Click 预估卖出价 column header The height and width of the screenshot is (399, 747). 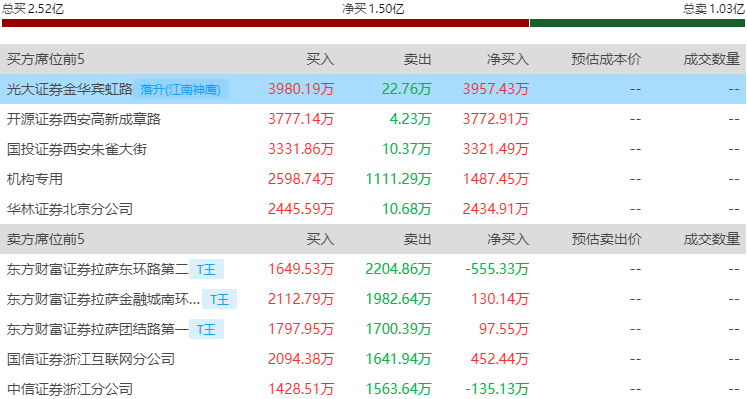point(606,239)
